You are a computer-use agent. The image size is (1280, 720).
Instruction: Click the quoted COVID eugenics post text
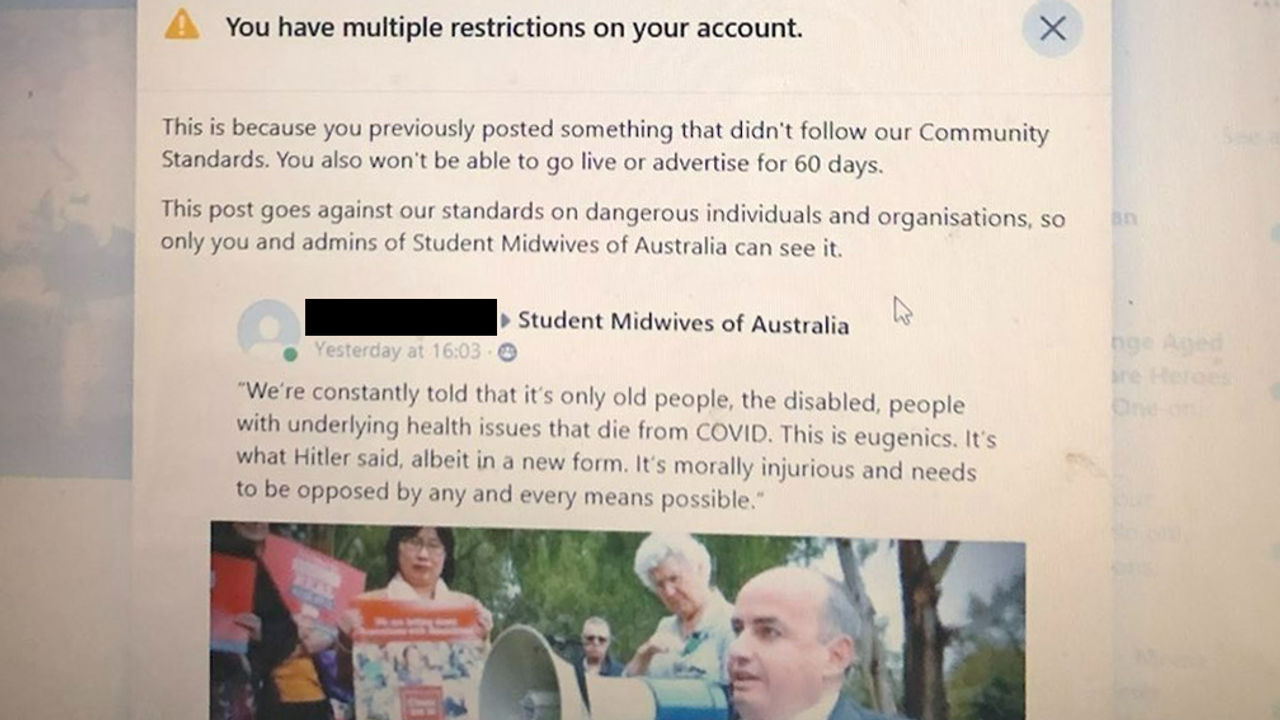tap(616, 446)
